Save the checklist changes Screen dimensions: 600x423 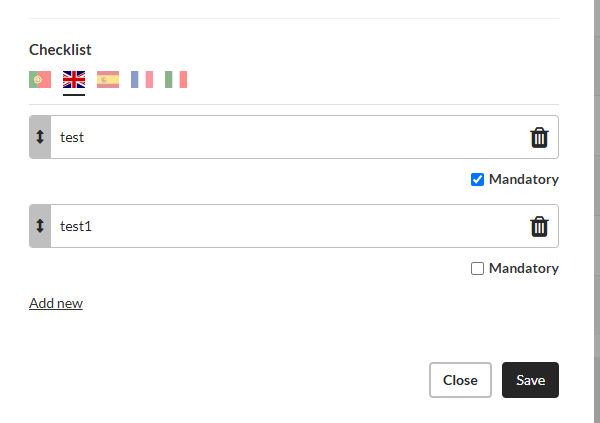click(530, 380)
